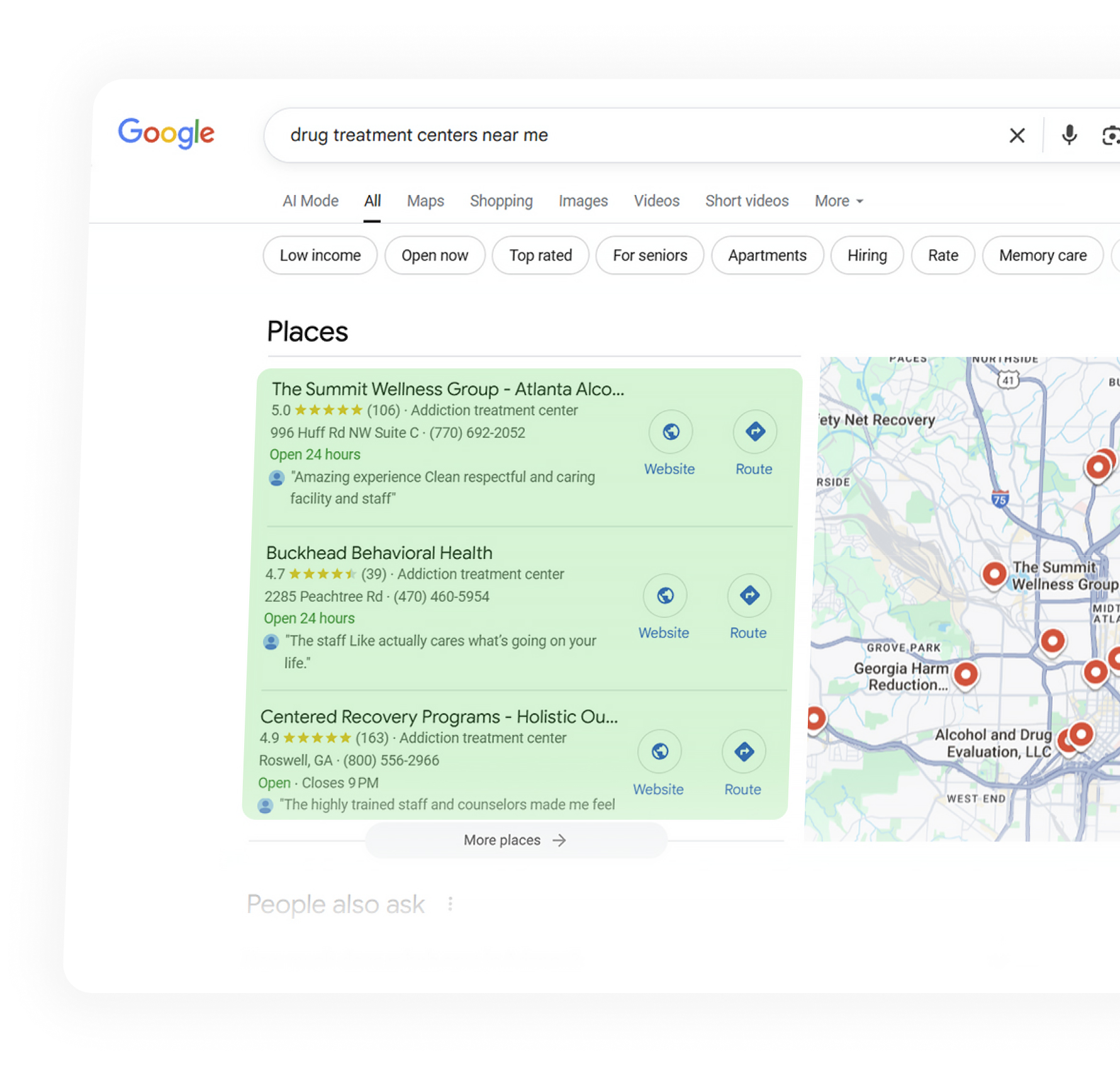This screenshot has height=1078, width=1120.
Task: Toggle the Low income filter chip
Action: coord(320,255)
